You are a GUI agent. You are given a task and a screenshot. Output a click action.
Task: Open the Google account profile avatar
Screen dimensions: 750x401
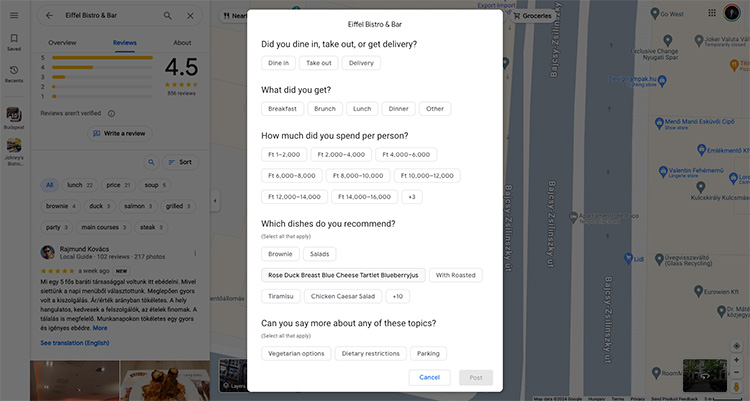point(732,13)
